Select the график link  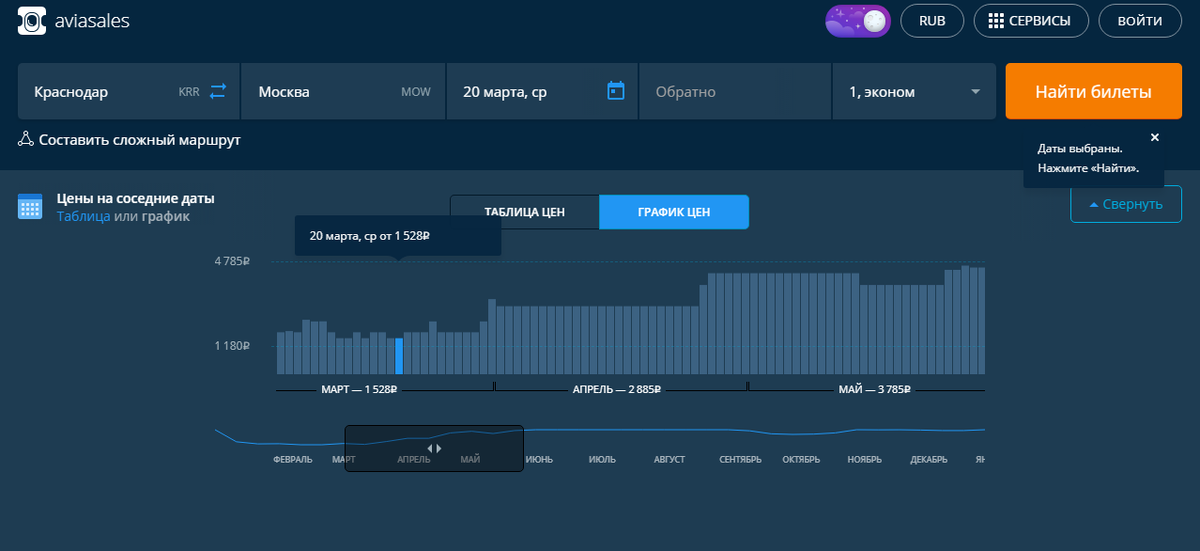[x=165, y=216]
